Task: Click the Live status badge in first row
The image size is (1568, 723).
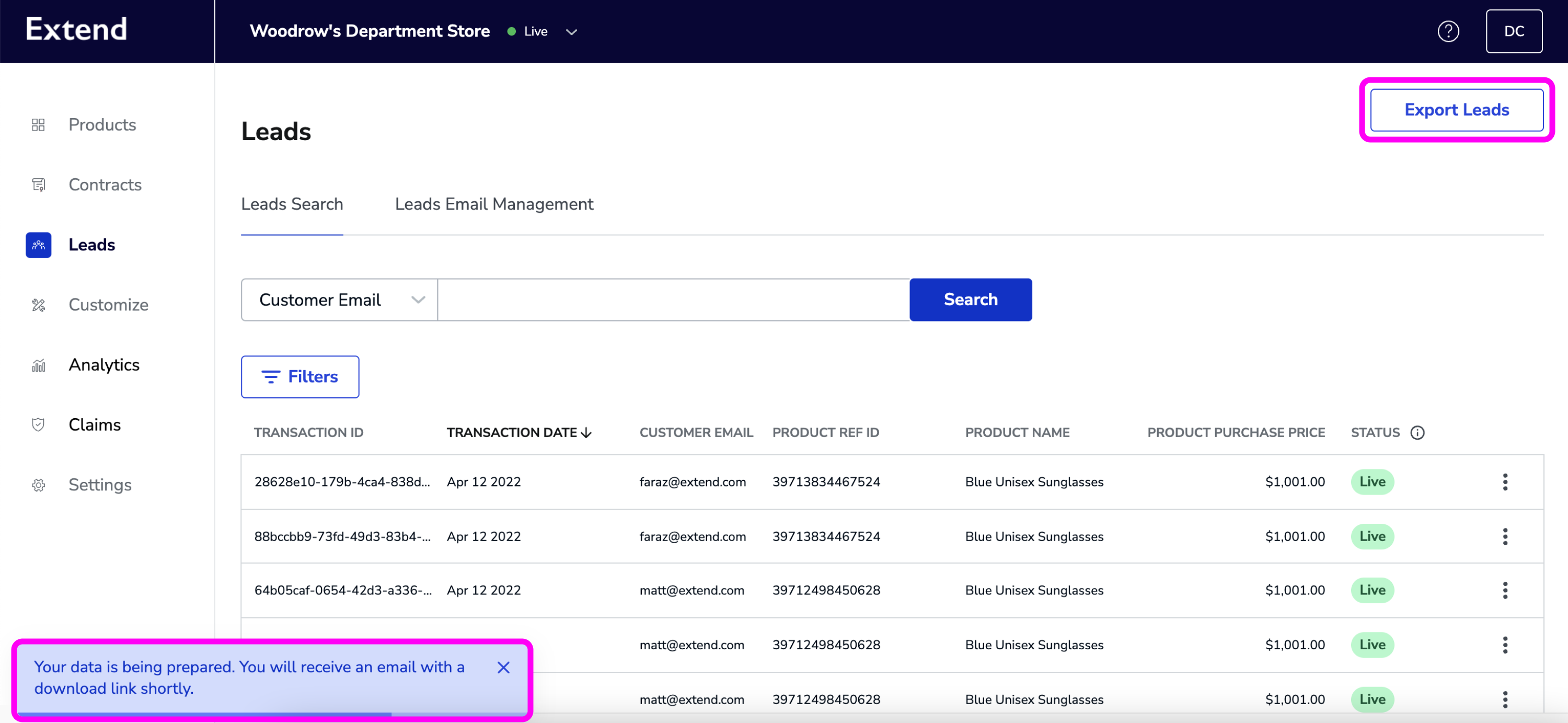Action: coord(1372,482)
